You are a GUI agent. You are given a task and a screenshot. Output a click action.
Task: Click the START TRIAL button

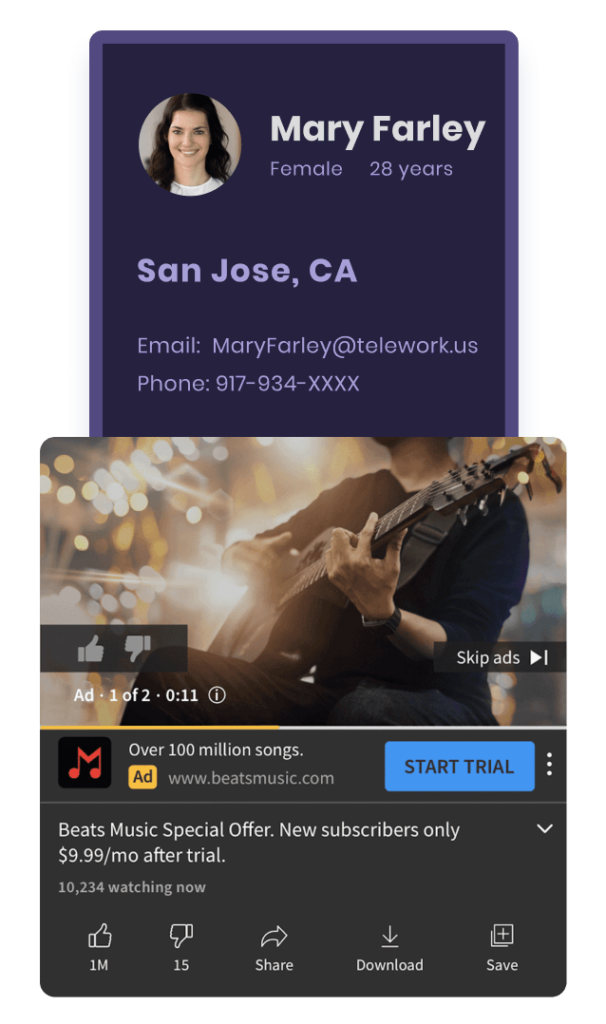click(460, 766)
